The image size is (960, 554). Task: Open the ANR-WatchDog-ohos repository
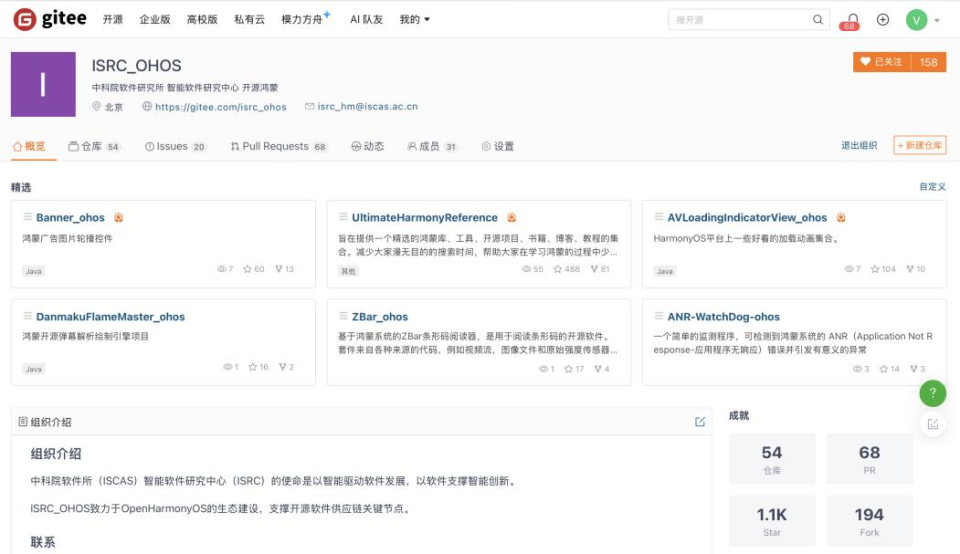point(724,316)
